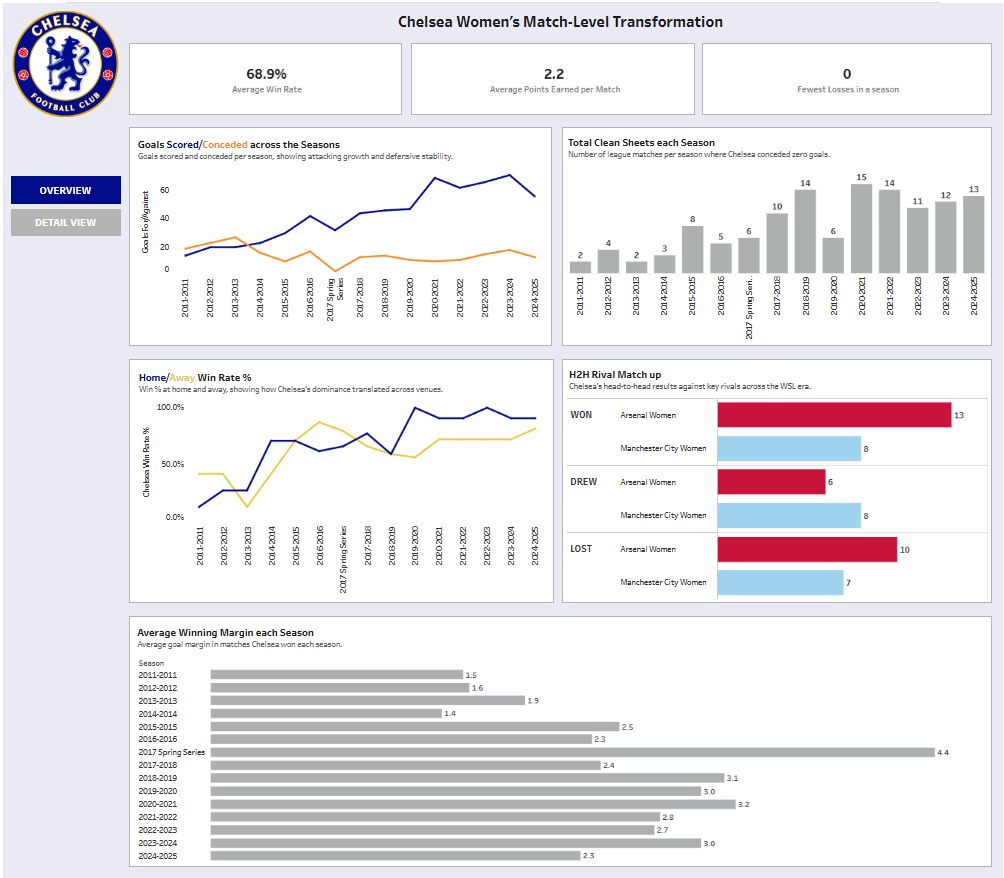
Task: Click the 2017-2018 season label in margin chart
Action: [x=158, y=765]
